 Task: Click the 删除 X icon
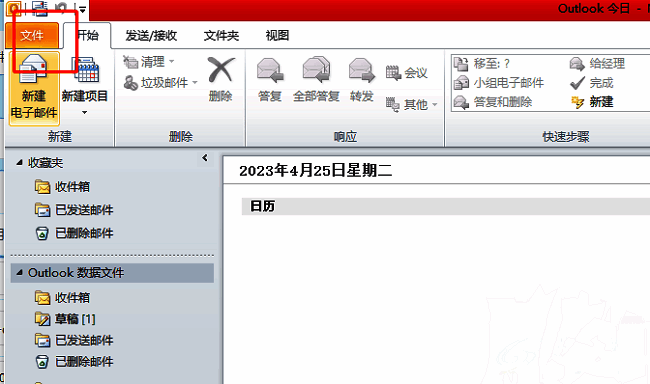pyautogui.click(x=221, y=70)
